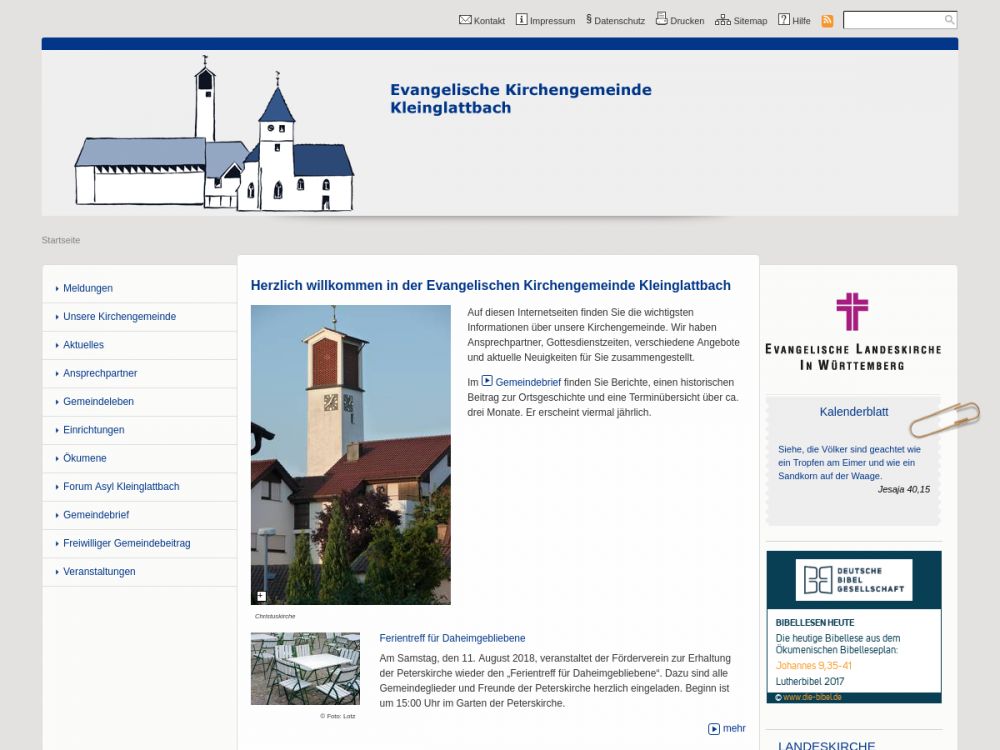The width and height of the screenshot is (1000, 750).
Task: Open the orange RSS feed icon
Action: tap(827, 20)
